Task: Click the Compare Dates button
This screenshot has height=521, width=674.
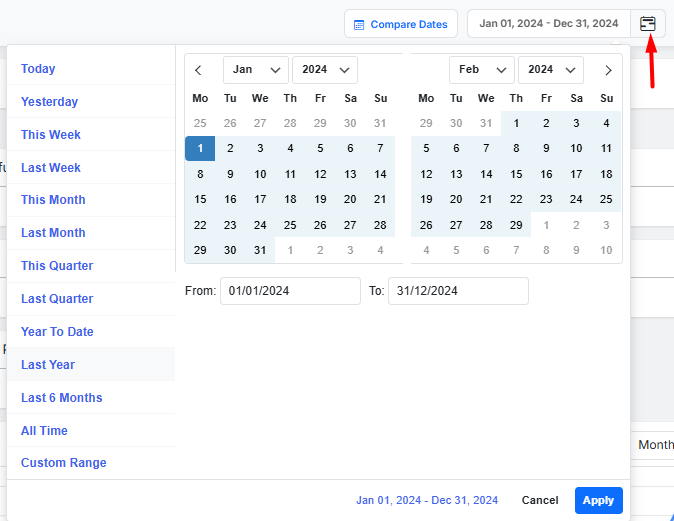Action: [401, 24]
